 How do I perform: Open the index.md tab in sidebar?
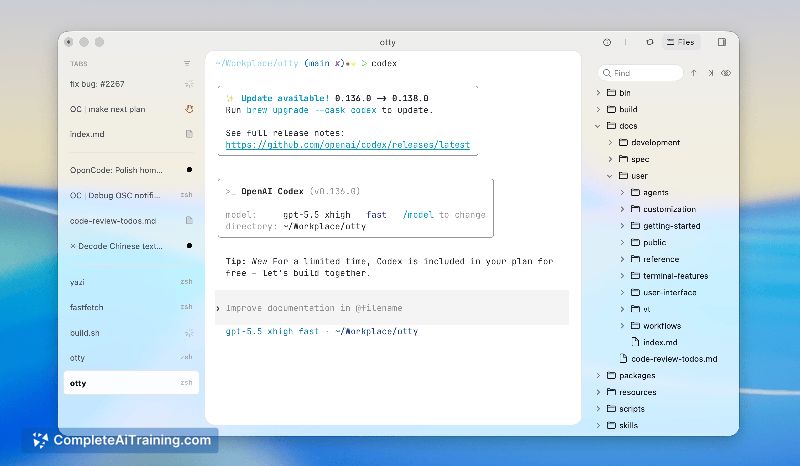click(x=131, y=134)
